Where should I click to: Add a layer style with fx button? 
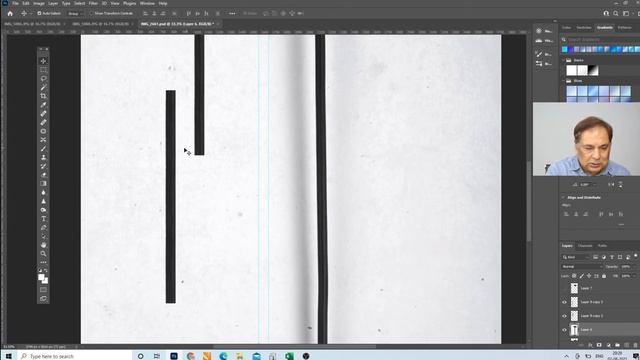[590, 345]
